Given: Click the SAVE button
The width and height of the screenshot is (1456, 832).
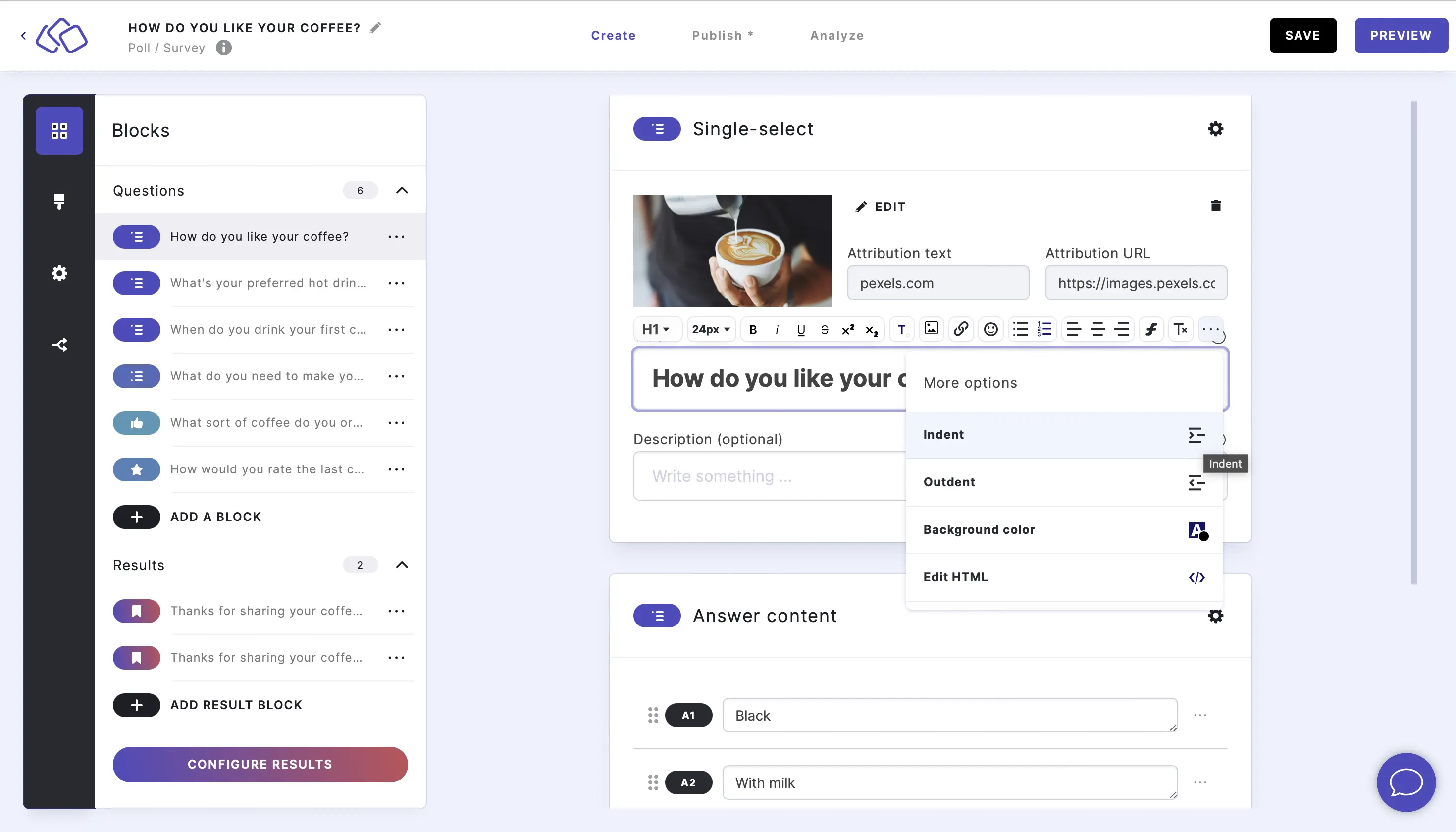Looking at the screenshot, I should tap(1303, 35).
